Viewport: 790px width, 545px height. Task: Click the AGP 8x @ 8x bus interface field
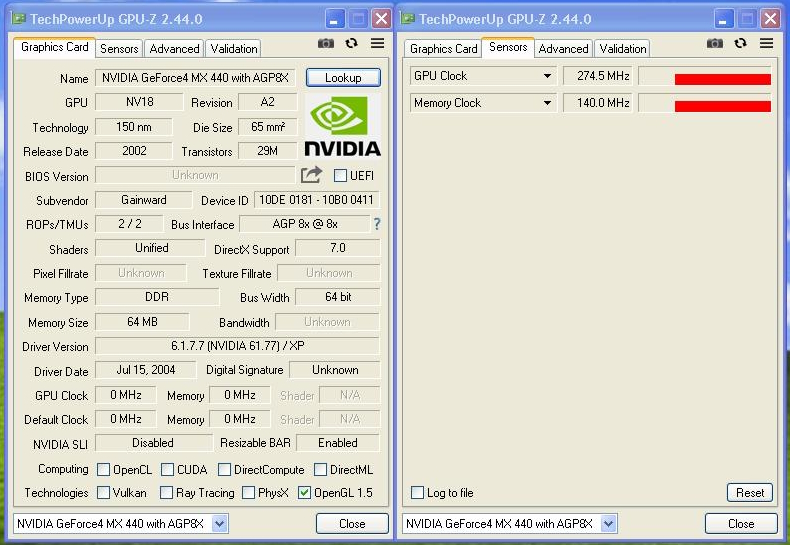click(305, 224)
